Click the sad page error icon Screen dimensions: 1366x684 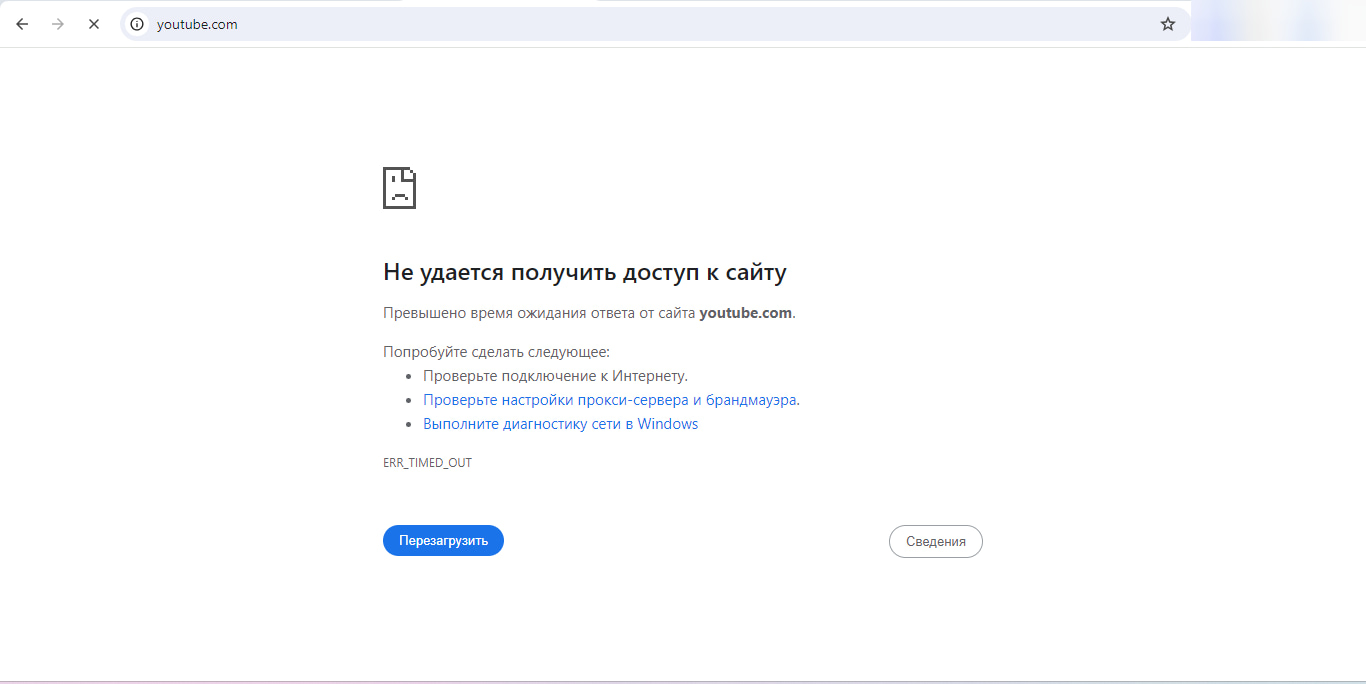click(399, 187)
